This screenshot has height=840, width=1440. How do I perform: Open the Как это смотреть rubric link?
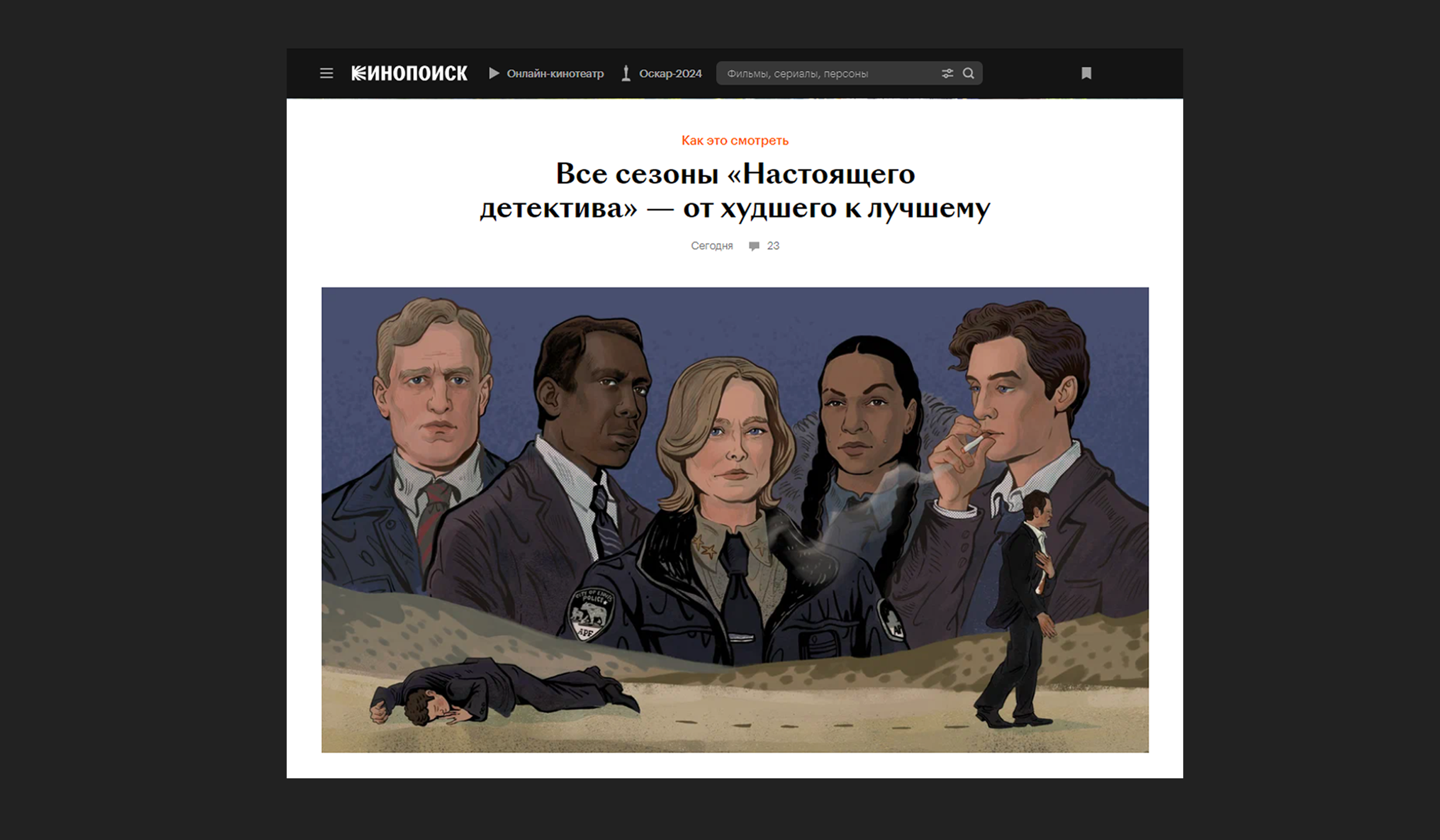pyautogui.click(x=735, y=140)
